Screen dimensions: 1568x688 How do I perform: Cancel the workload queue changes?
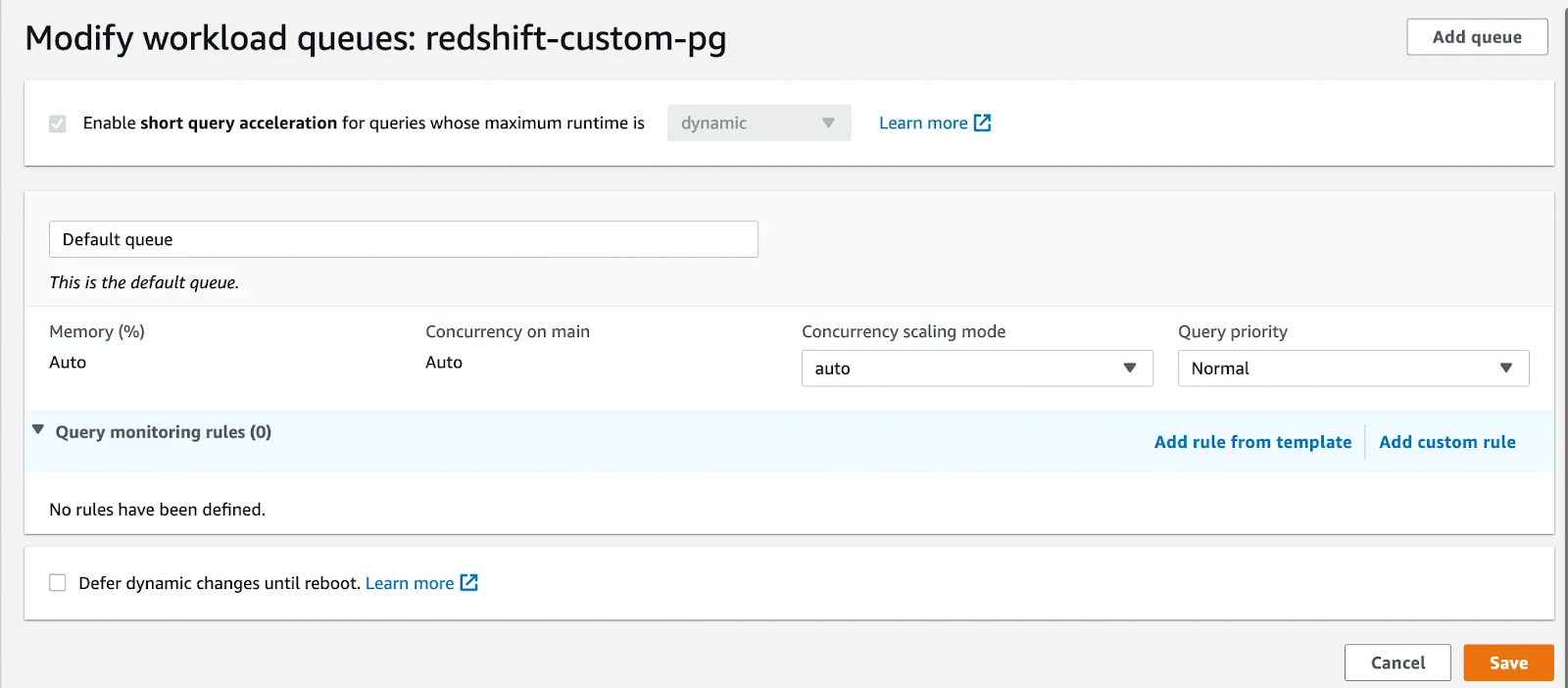tap(1397, 663)
